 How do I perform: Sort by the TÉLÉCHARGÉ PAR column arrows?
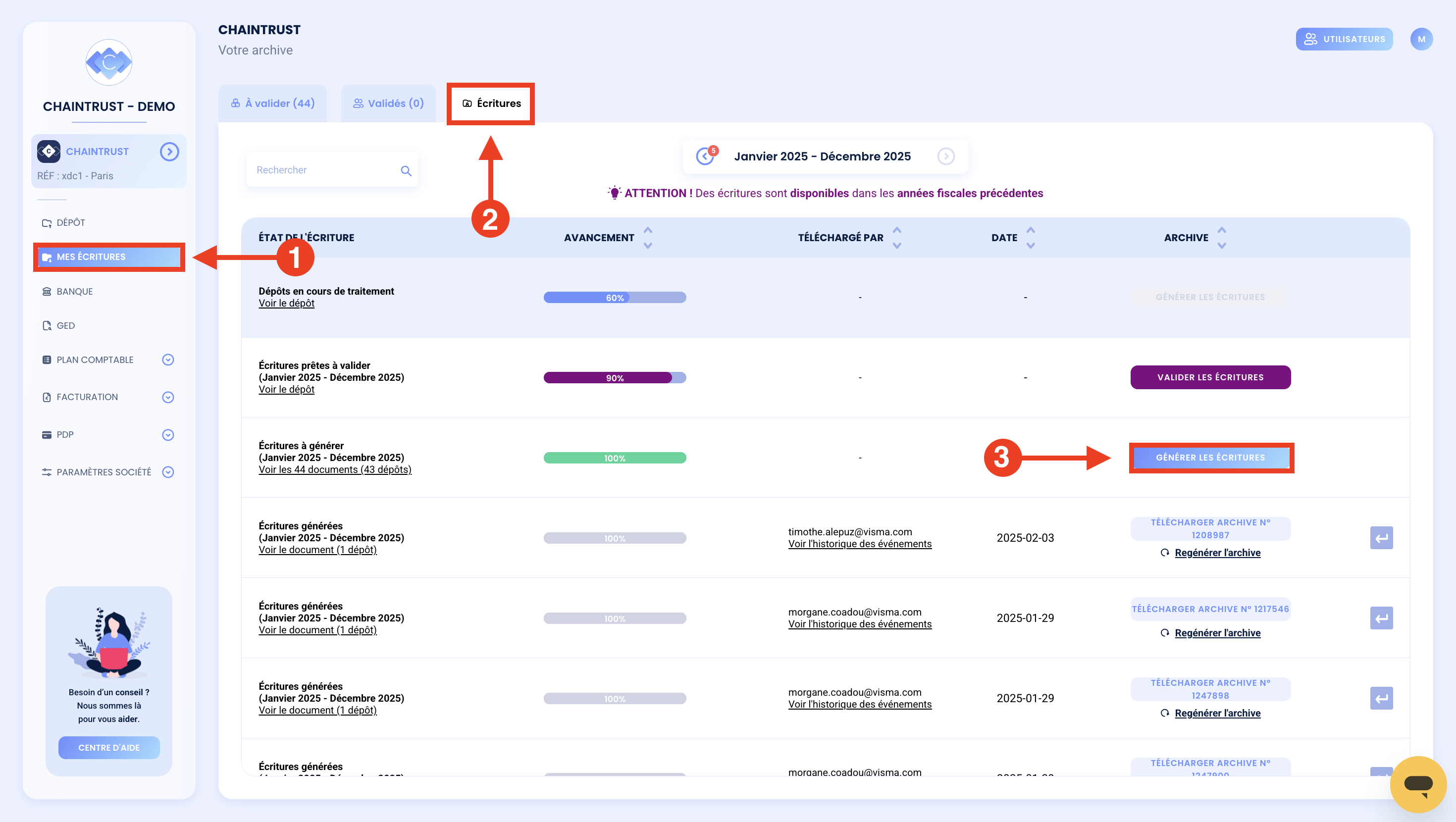click(897, 238)
